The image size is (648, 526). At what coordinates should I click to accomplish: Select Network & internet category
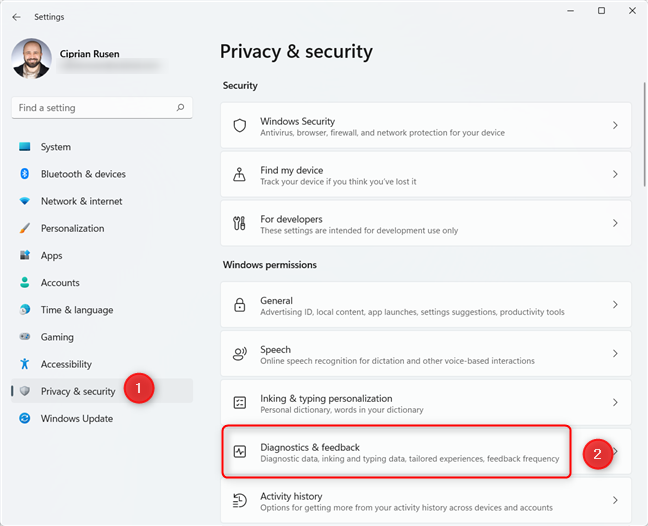click(102, 201)
